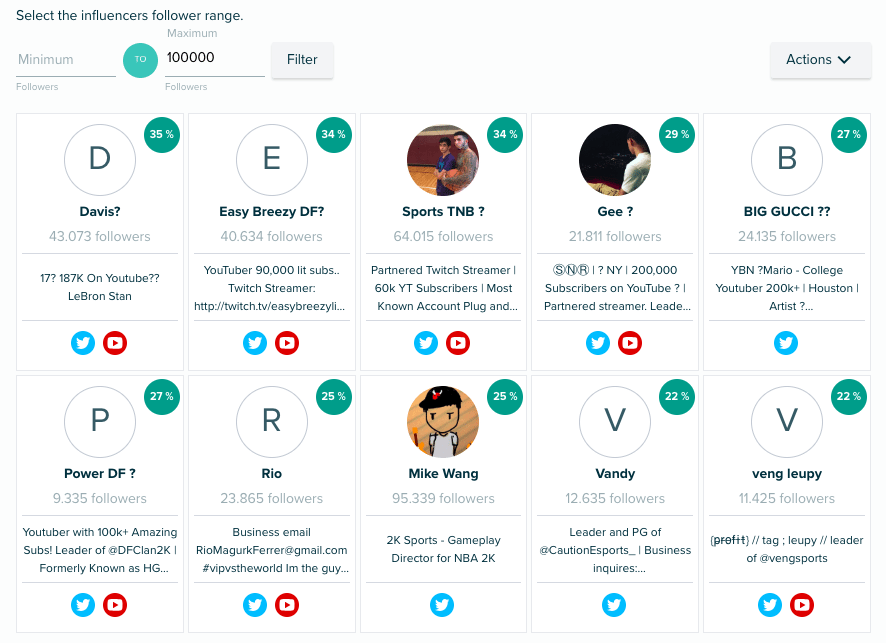Click the Vandy influencer name
This screenshot has width=886, height=643.
[x=615, y=473]
